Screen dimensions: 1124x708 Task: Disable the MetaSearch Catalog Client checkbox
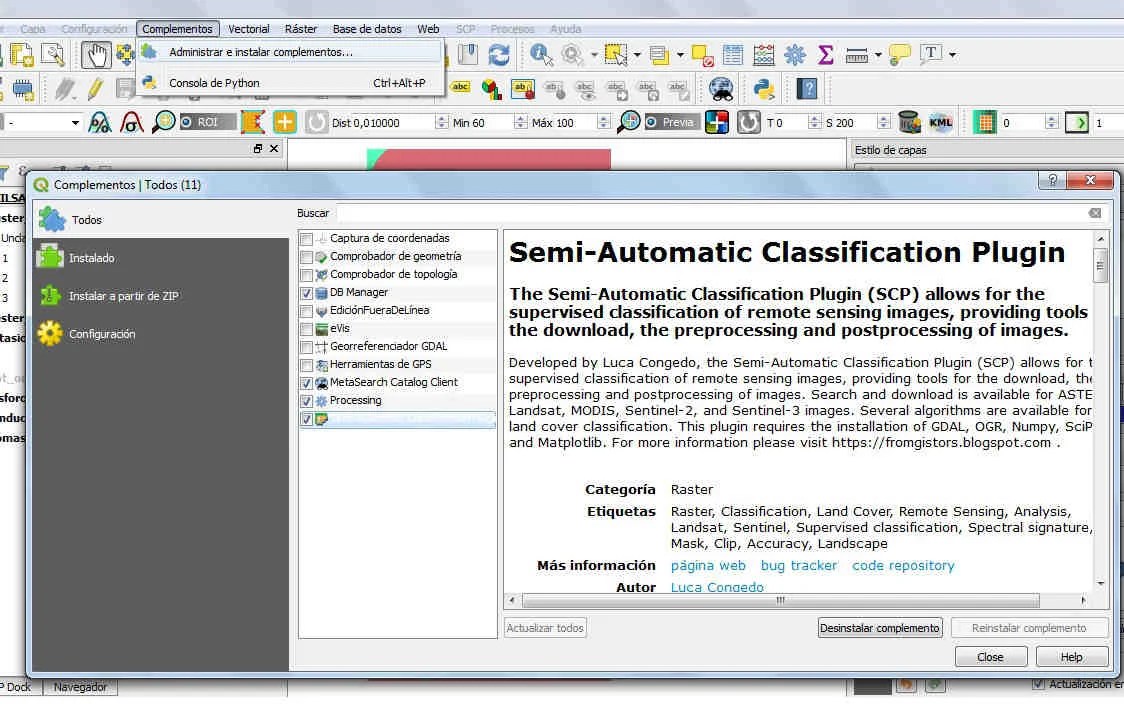click(x=307, y=383)
